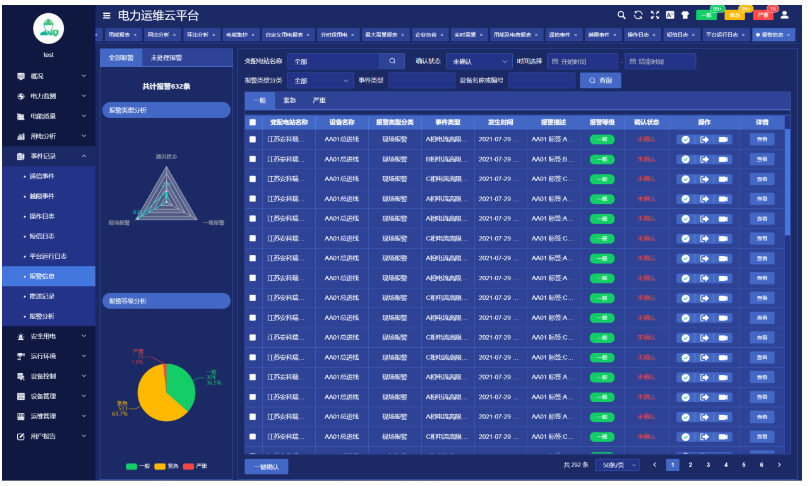Check the select-all checkbox in table header

(x=253, y=122)
